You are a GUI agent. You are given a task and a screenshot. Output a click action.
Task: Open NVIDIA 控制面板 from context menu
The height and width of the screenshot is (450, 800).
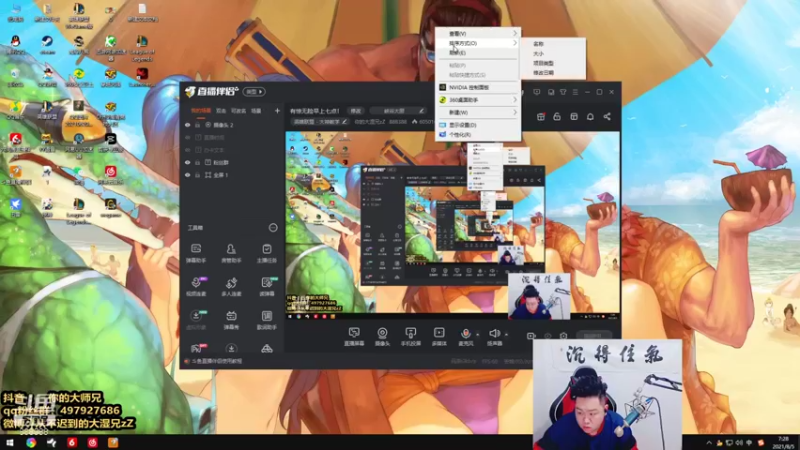(x=478, y=87)
